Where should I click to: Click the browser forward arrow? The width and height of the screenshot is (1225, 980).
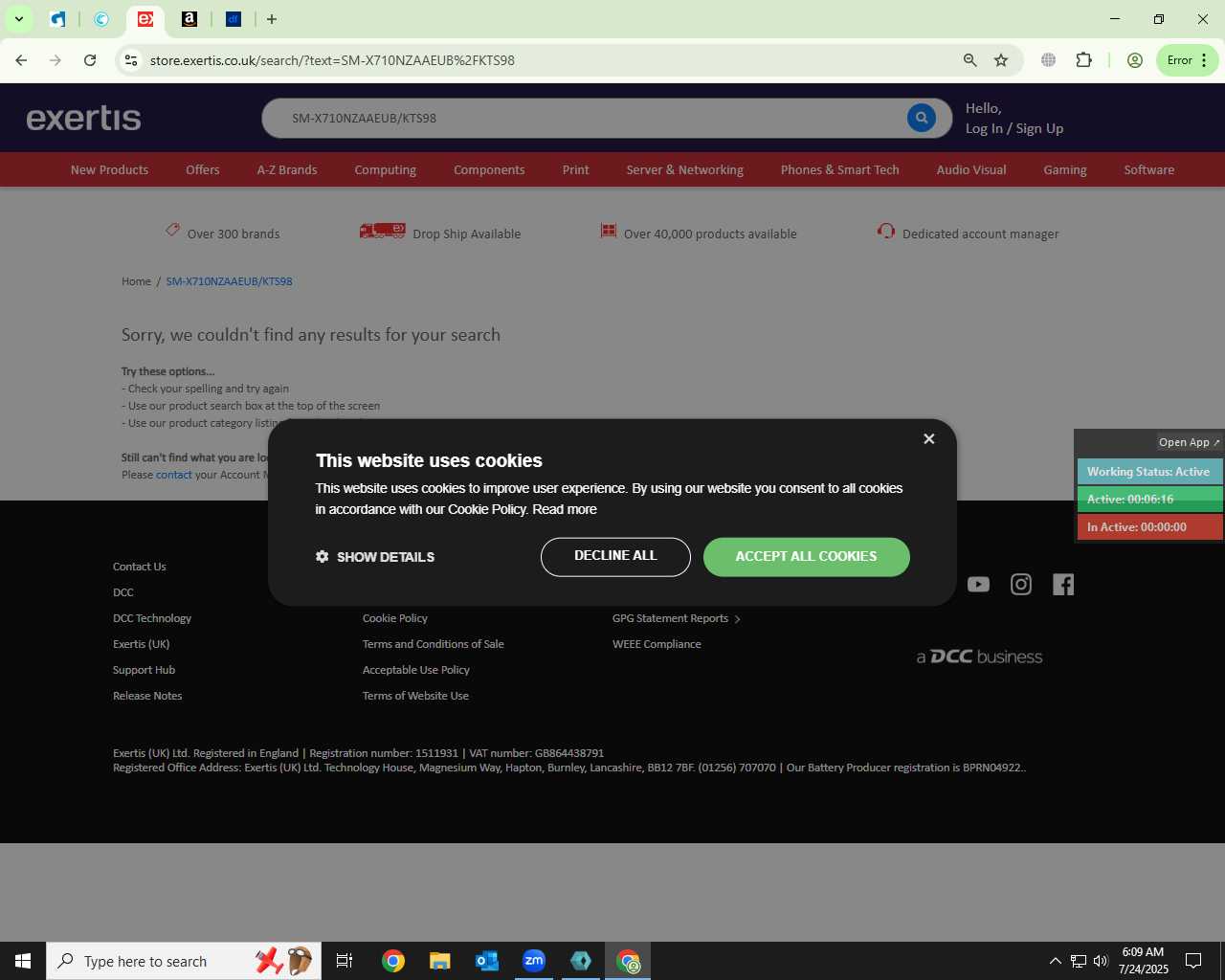point(56,60)
